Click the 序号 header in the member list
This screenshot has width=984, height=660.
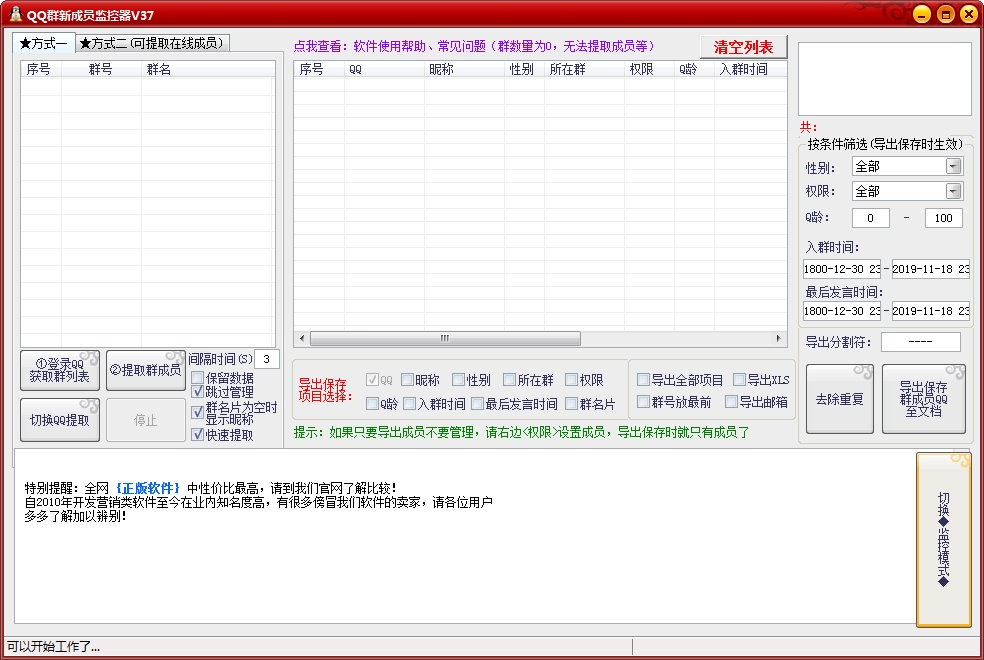319,69
